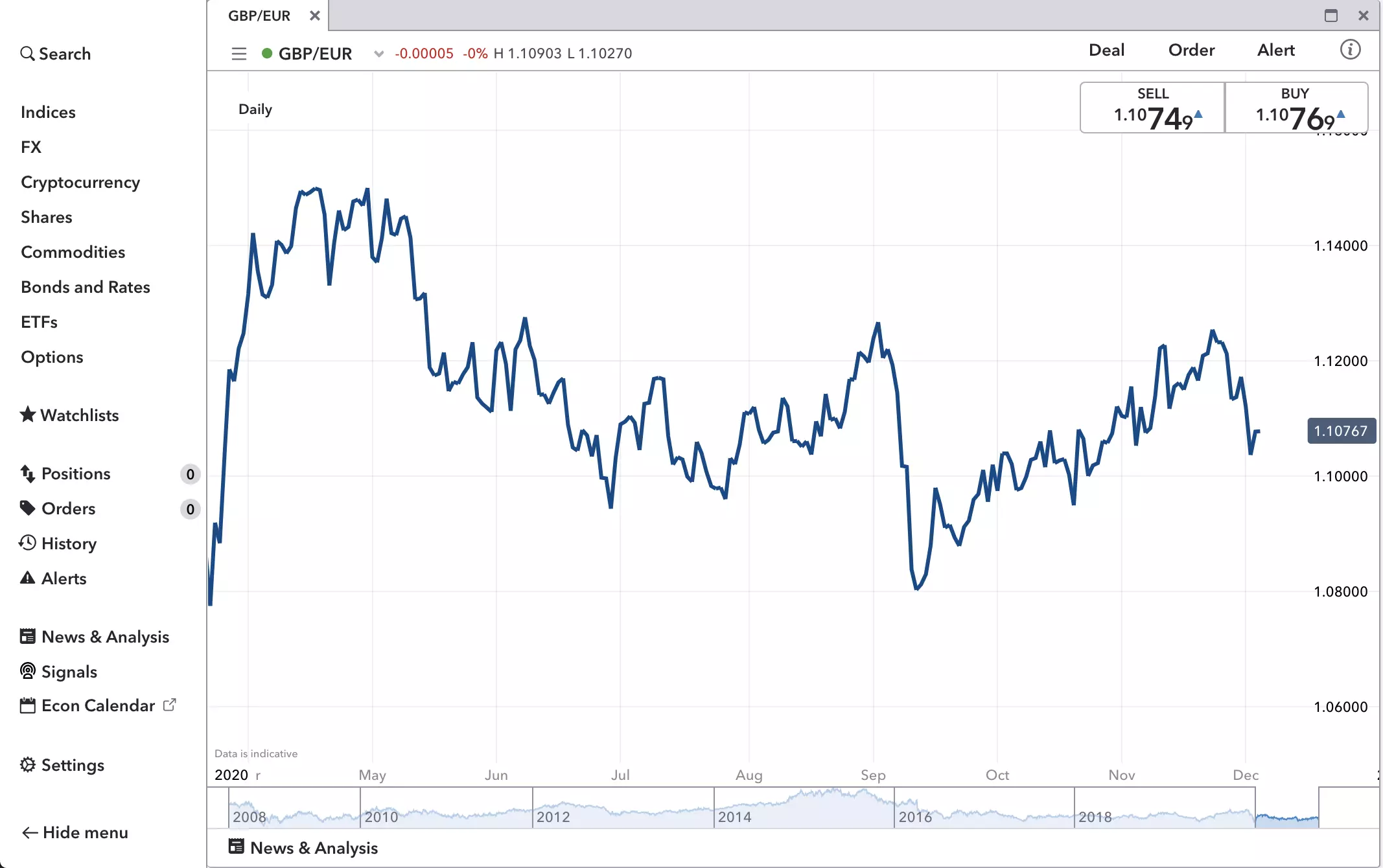The height and width of the screenshot is (868, 1383).
Task: Click the sidebar News & Analysis icon
Action: (x=28, y=637)
